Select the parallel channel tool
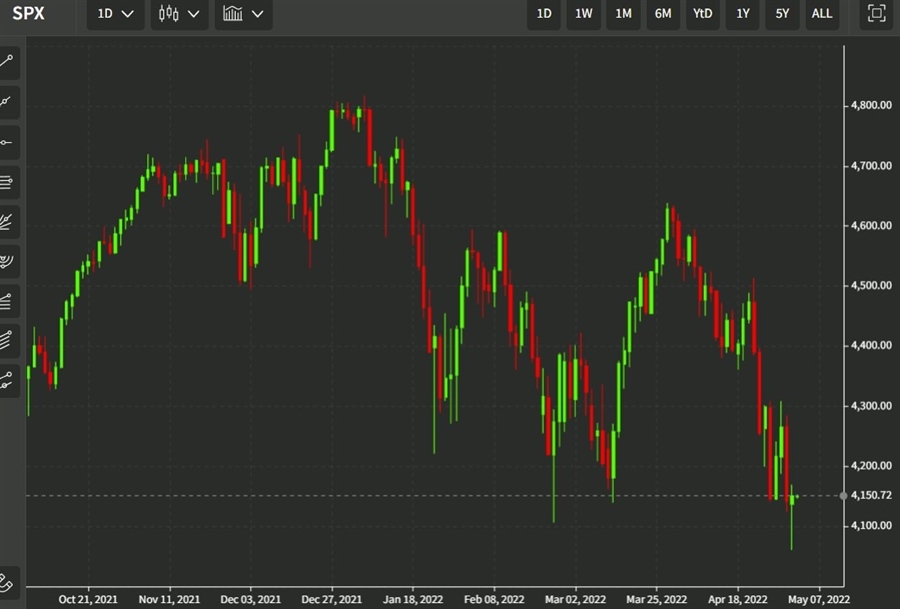The image size is (900, 609). coord(8,340)
